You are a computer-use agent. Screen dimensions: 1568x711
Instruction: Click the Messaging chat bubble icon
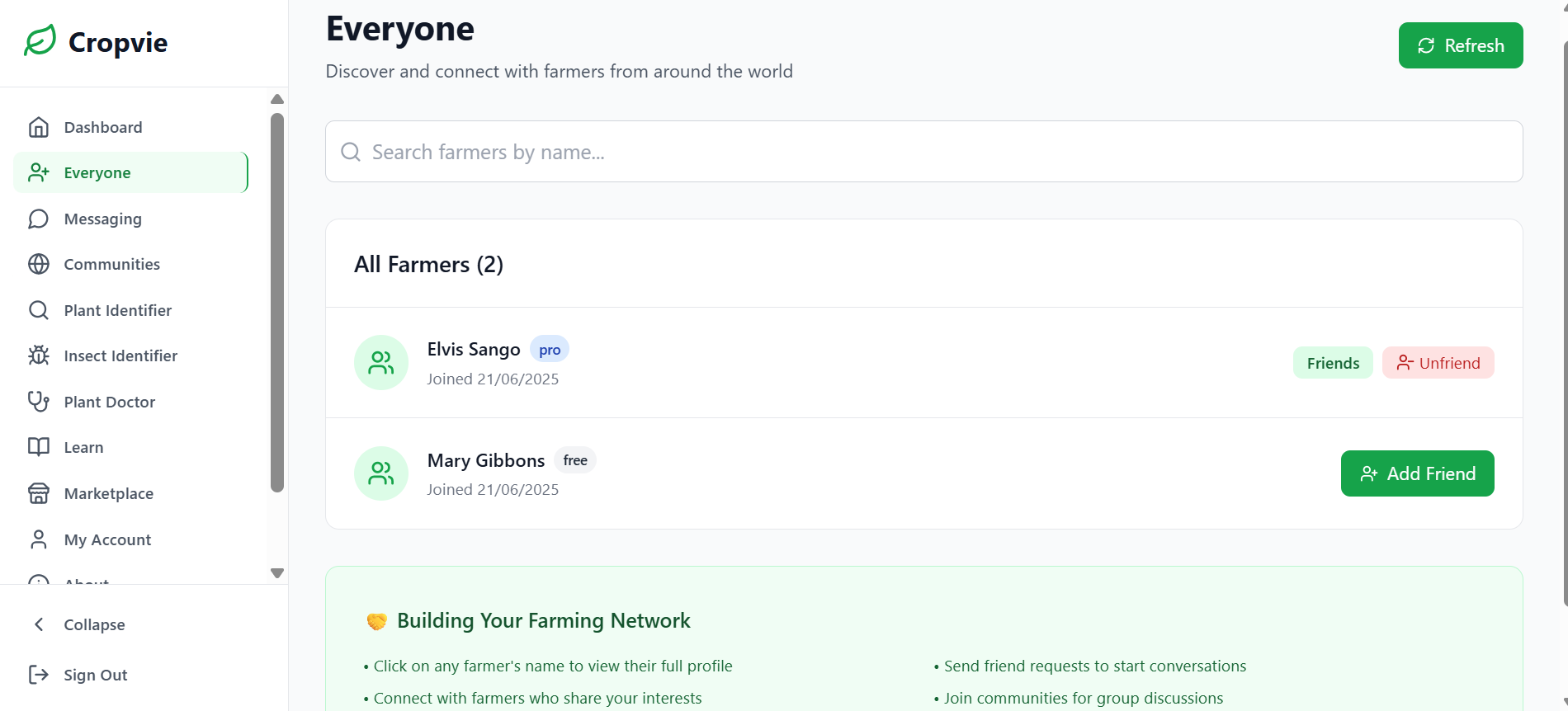[39, 219]
